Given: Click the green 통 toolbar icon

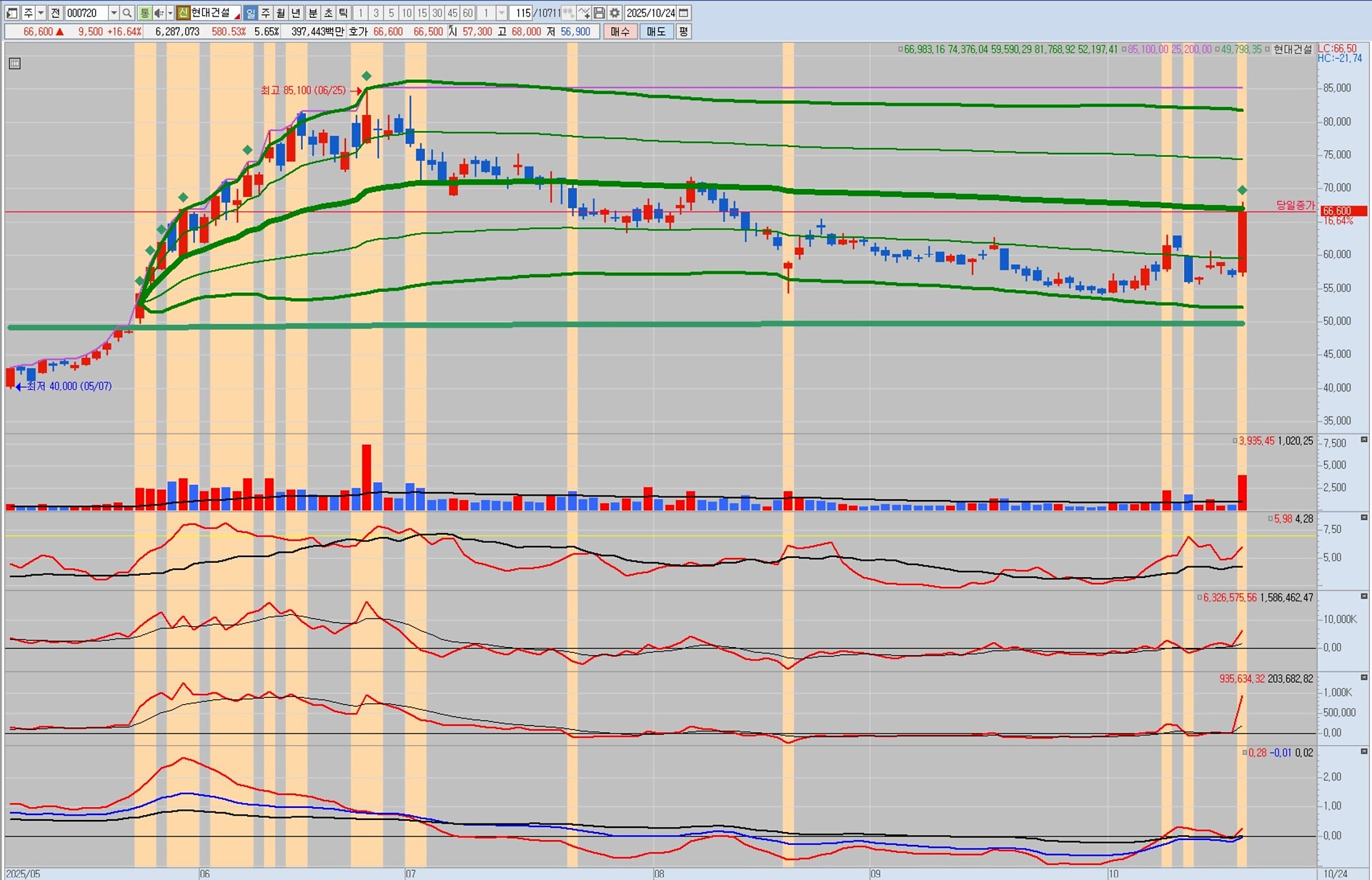Looking at the screenshot, I should 144,13.
